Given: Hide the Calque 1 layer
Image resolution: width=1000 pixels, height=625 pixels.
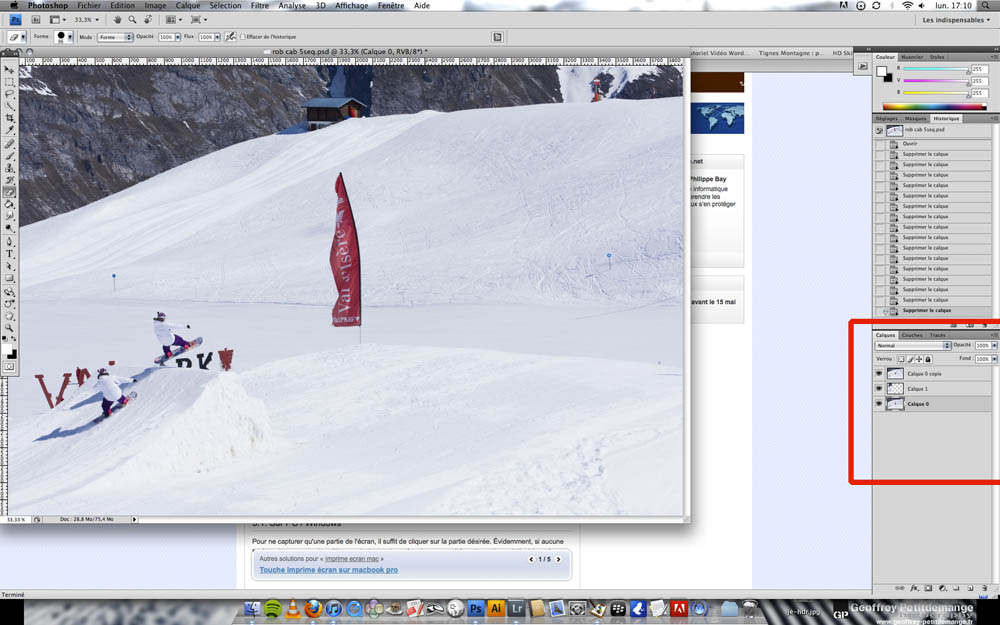Looking at the screenshot, I should pyautogui.click(x=879, y=388).
